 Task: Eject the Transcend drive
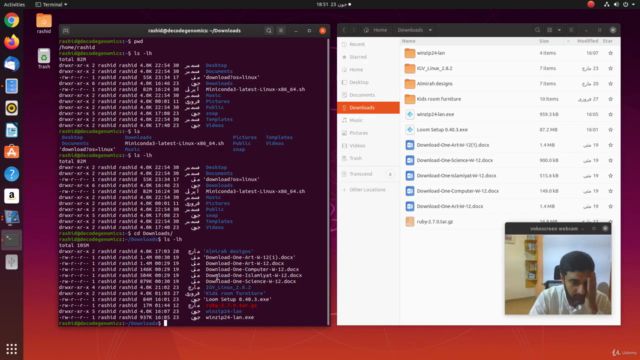390,174
